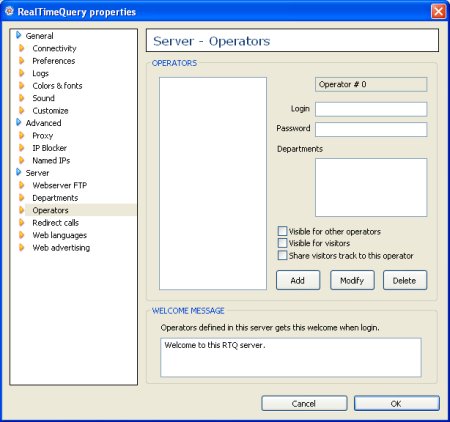Click the orange arrow icon next to Web advertising

22,247
